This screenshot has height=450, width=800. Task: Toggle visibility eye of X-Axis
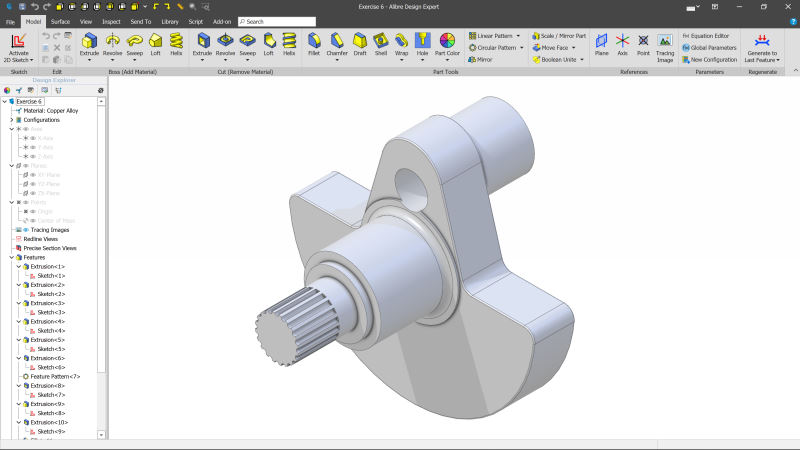point(32,138)
